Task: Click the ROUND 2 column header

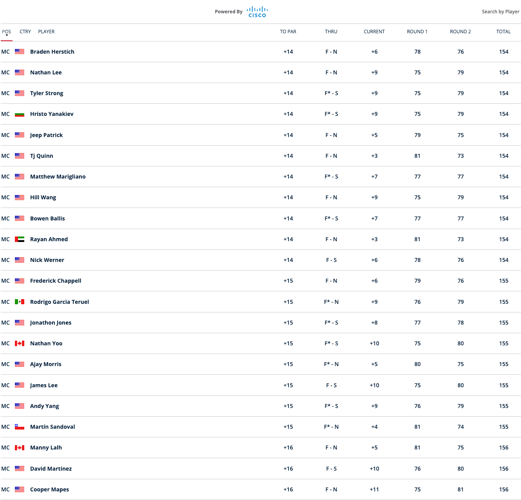Action: pyautogui.click(x=460, y=32)
